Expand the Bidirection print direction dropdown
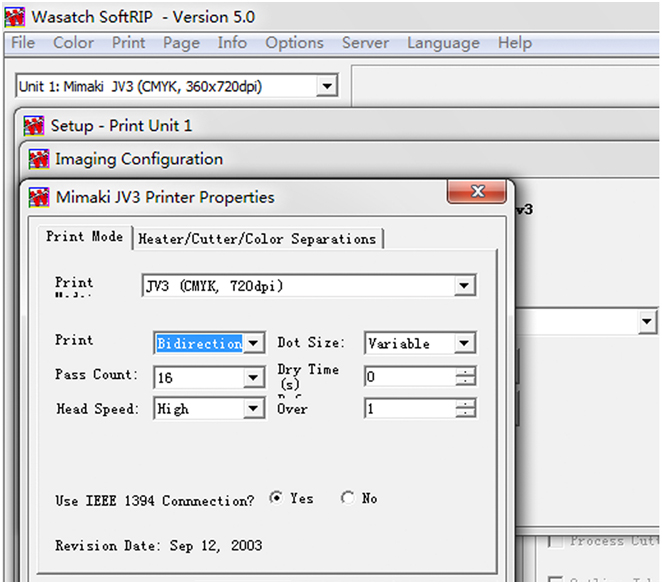This screenshot has height=584, width=662. point(254,343)
